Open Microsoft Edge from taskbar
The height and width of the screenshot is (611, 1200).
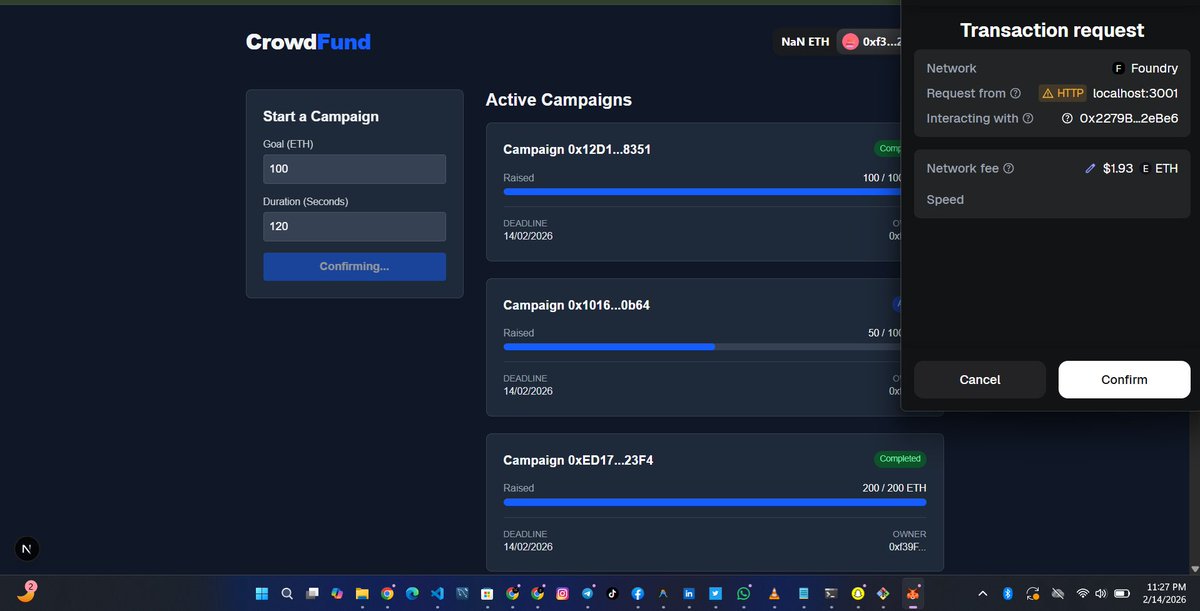coord(412,593)
